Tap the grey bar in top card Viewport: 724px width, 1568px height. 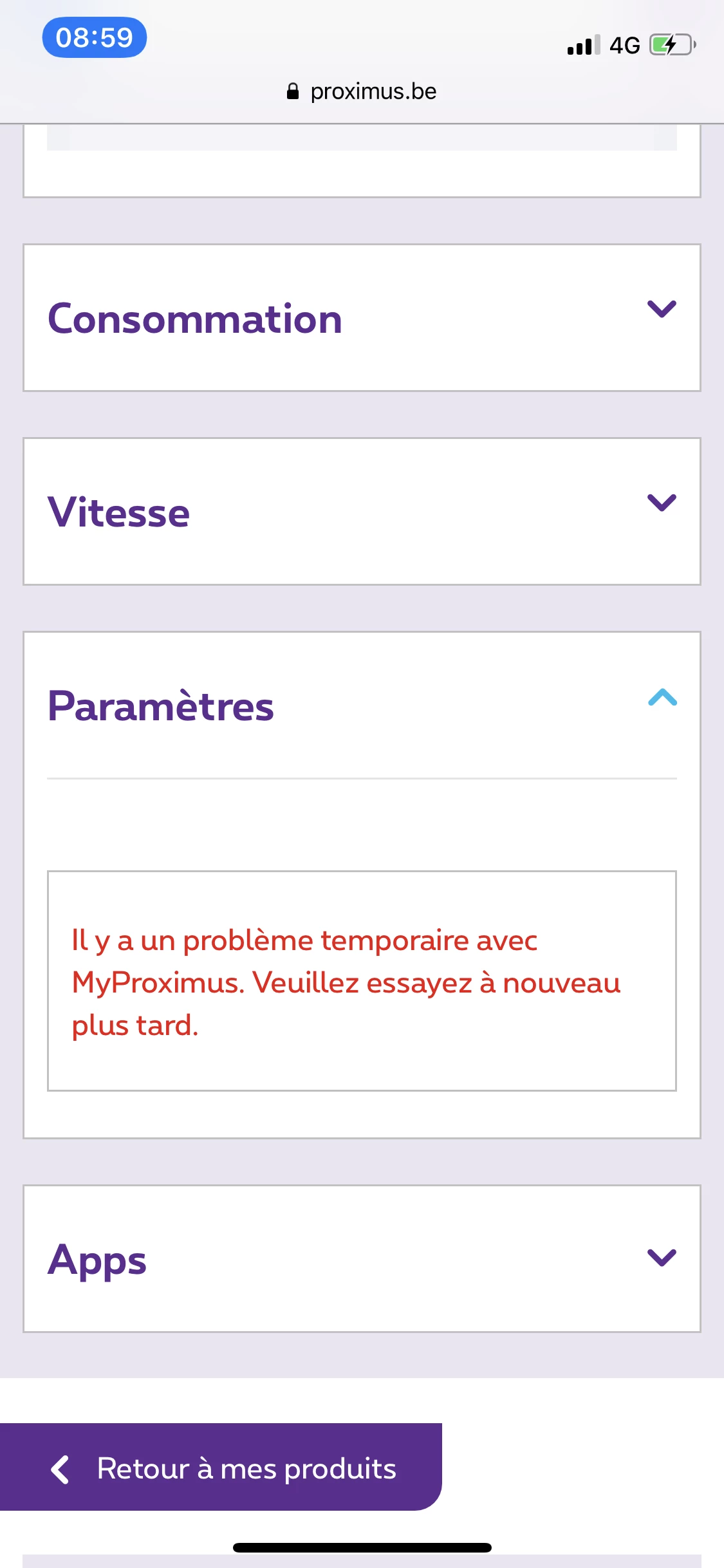(362, 138)
